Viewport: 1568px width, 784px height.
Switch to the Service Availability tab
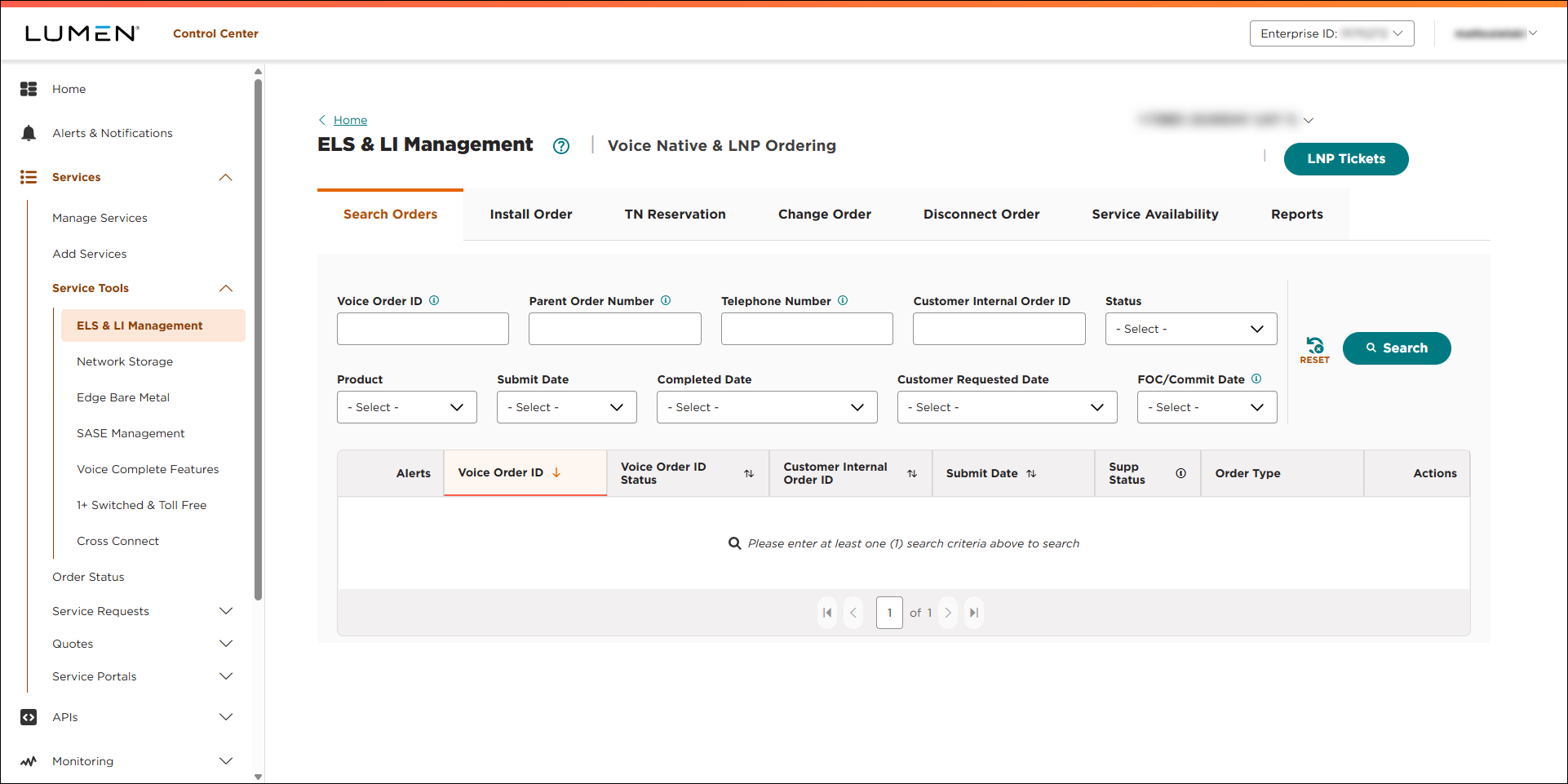pos(1155,215)
